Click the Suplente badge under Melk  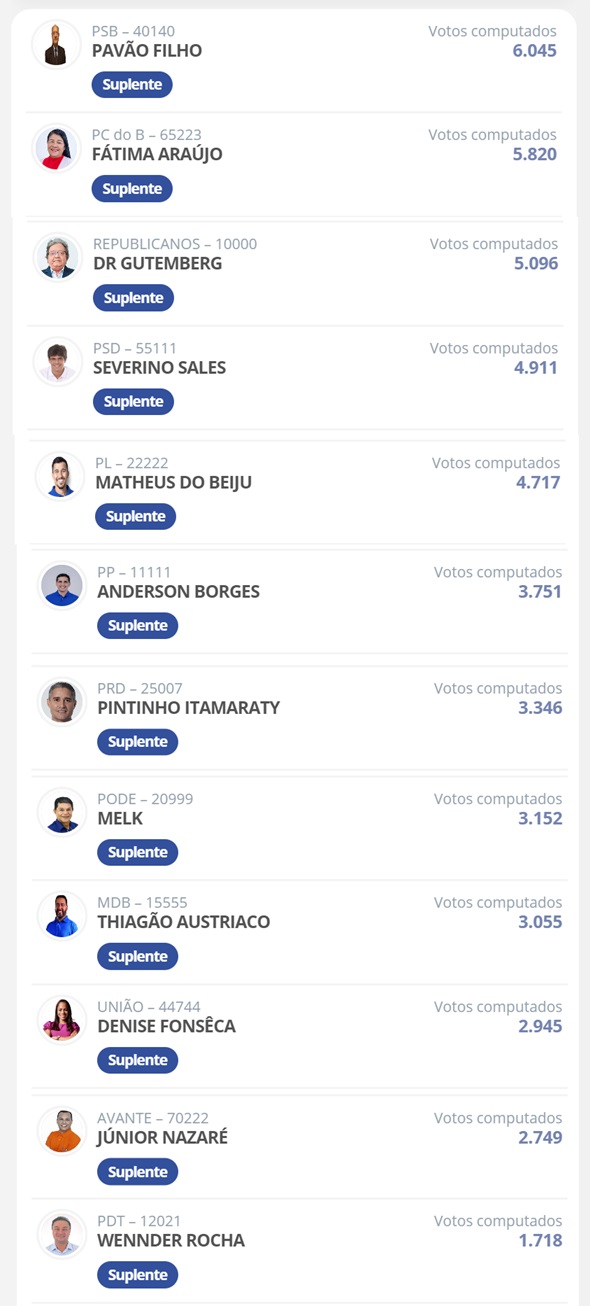point(137,852)
